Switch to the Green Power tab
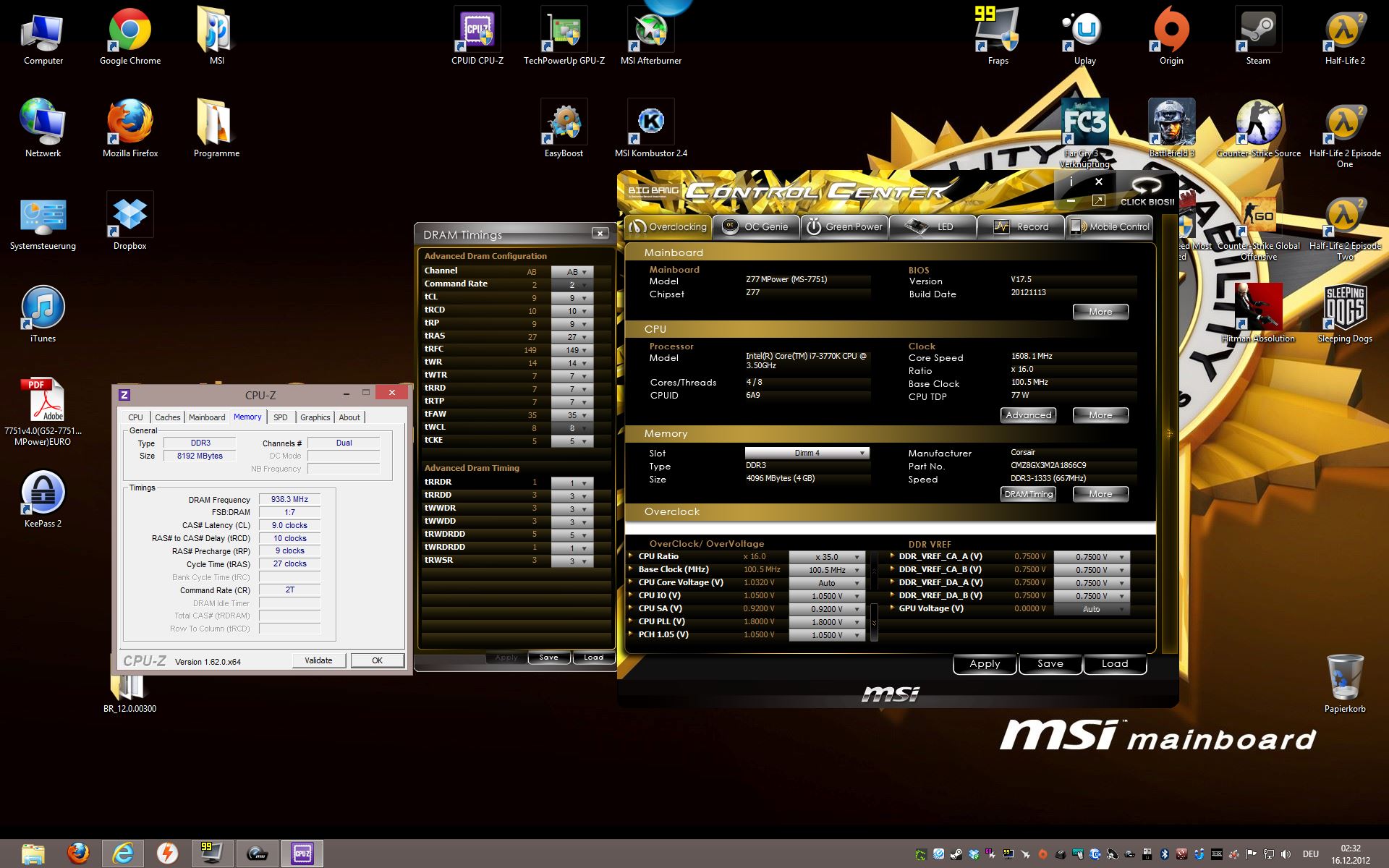The height and width of the screenshot is (868, 1389). click(844, 226)
